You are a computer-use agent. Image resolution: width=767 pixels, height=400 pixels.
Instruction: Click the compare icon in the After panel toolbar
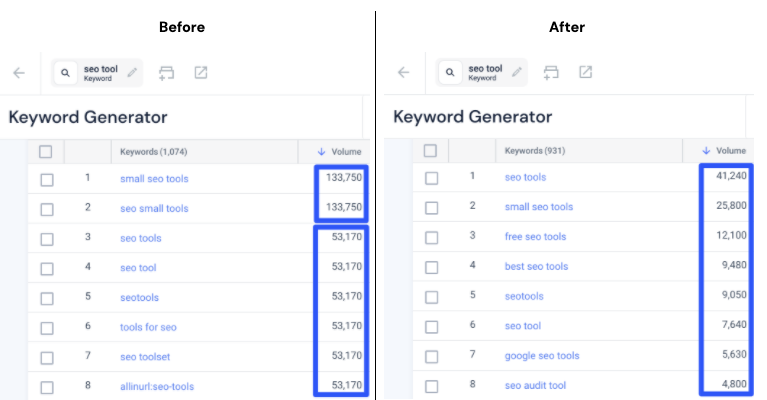point(551,72)
